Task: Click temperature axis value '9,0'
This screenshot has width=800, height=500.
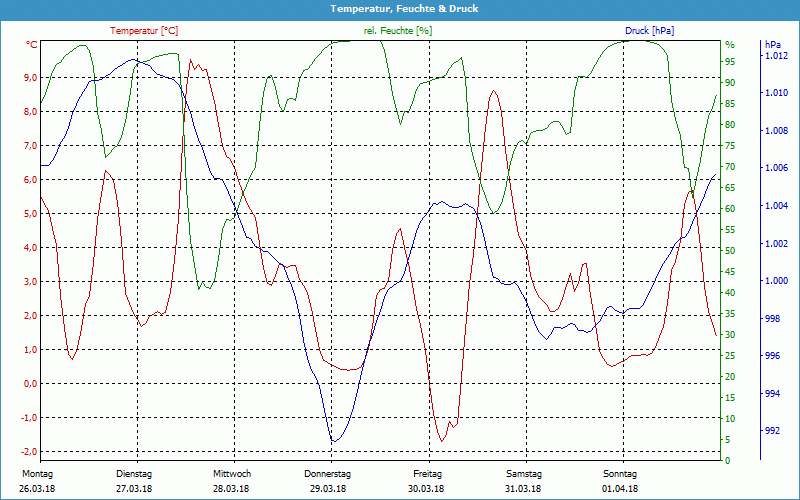Action: pos(31,78)
